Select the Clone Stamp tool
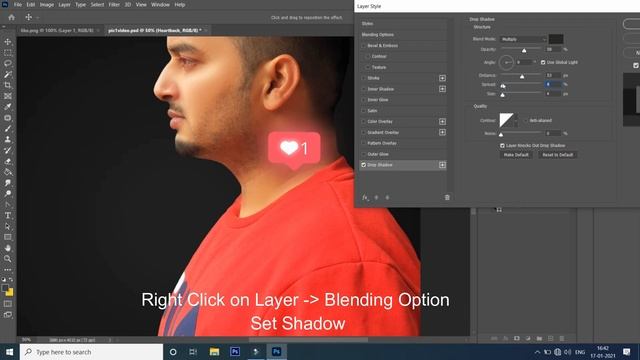 point(8,139)
